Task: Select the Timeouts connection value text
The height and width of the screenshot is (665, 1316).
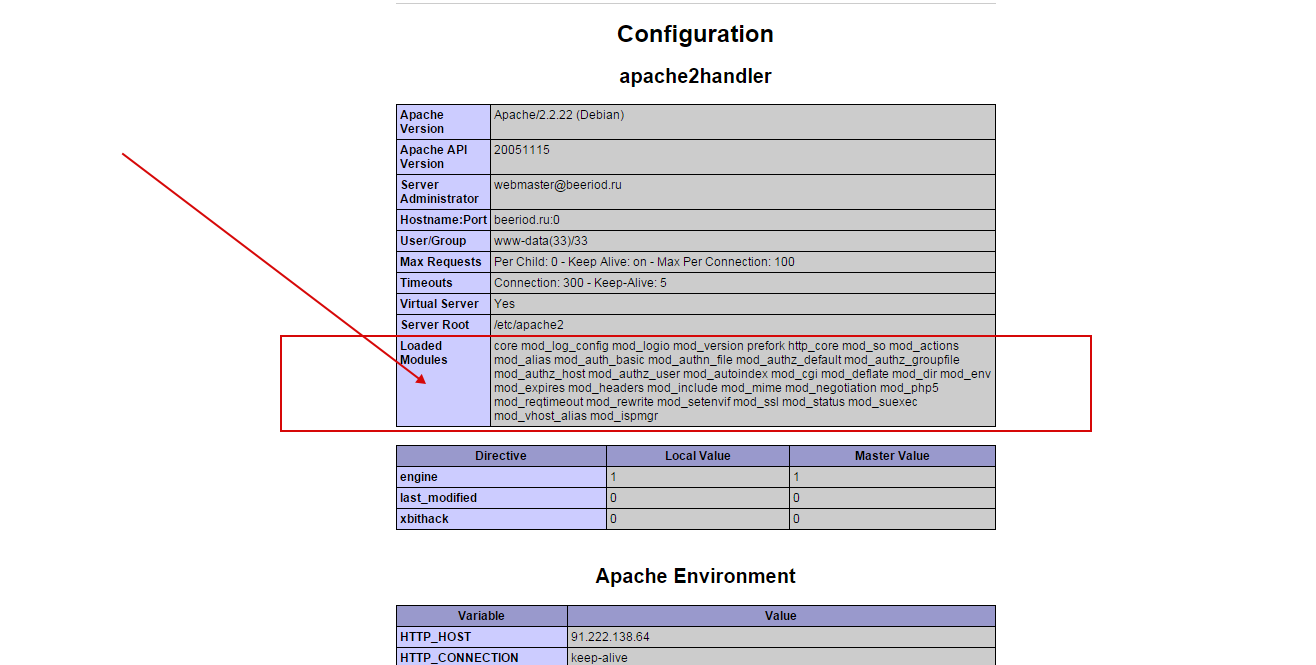Action: 580,283
